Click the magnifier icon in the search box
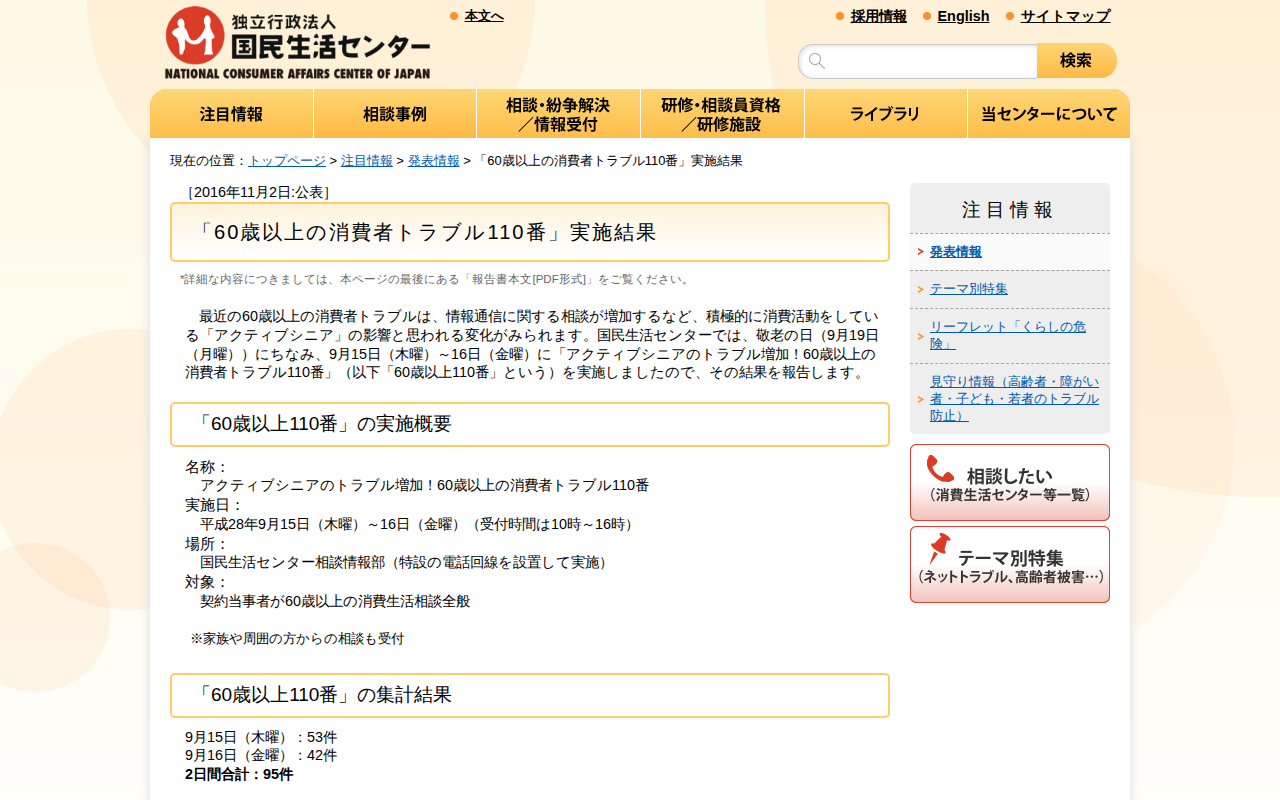Viewport: 1280px width, 800px height. pos(817,61)
